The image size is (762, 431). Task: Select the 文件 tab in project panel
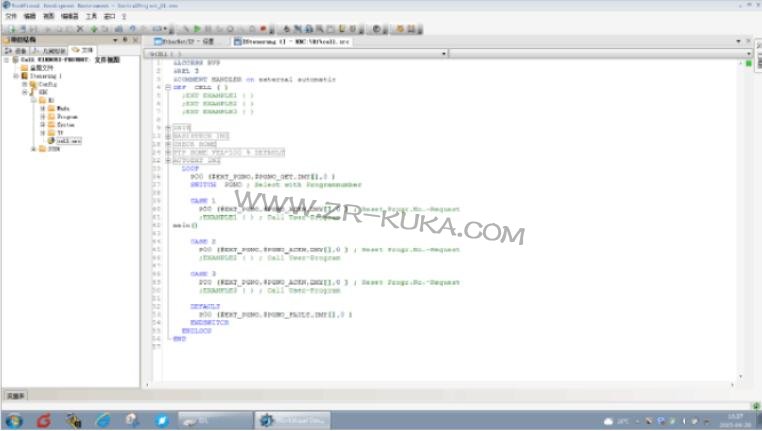pos(84,49)
